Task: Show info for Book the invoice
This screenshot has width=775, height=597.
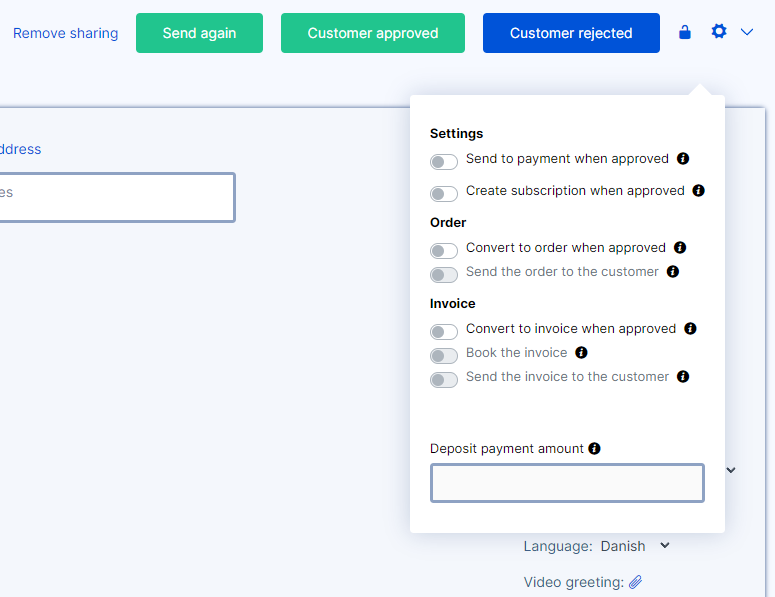Action: tap(581, 353)
